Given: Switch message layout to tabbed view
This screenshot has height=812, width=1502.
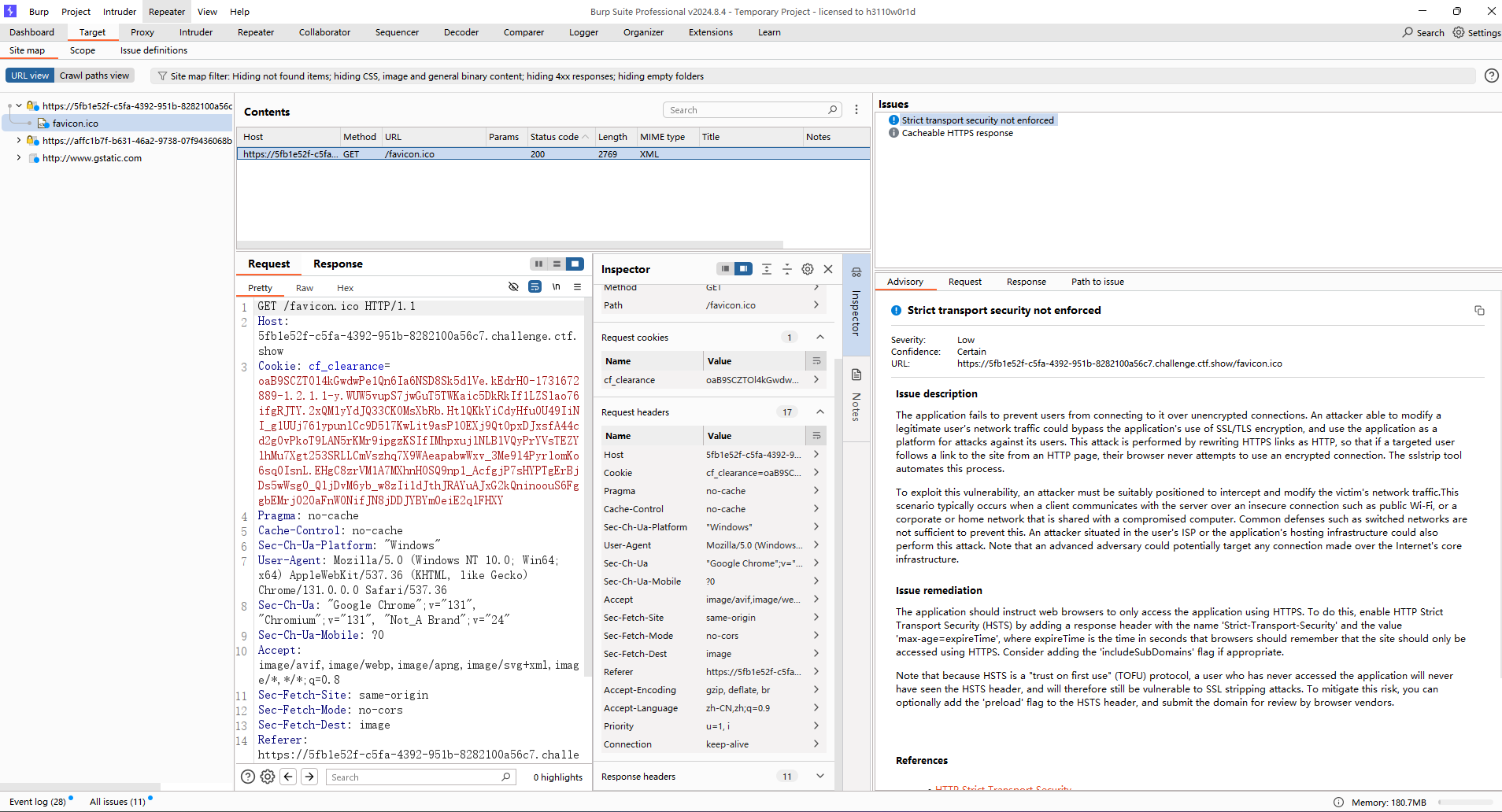Looking at the screenshot, I should [575, 264].
